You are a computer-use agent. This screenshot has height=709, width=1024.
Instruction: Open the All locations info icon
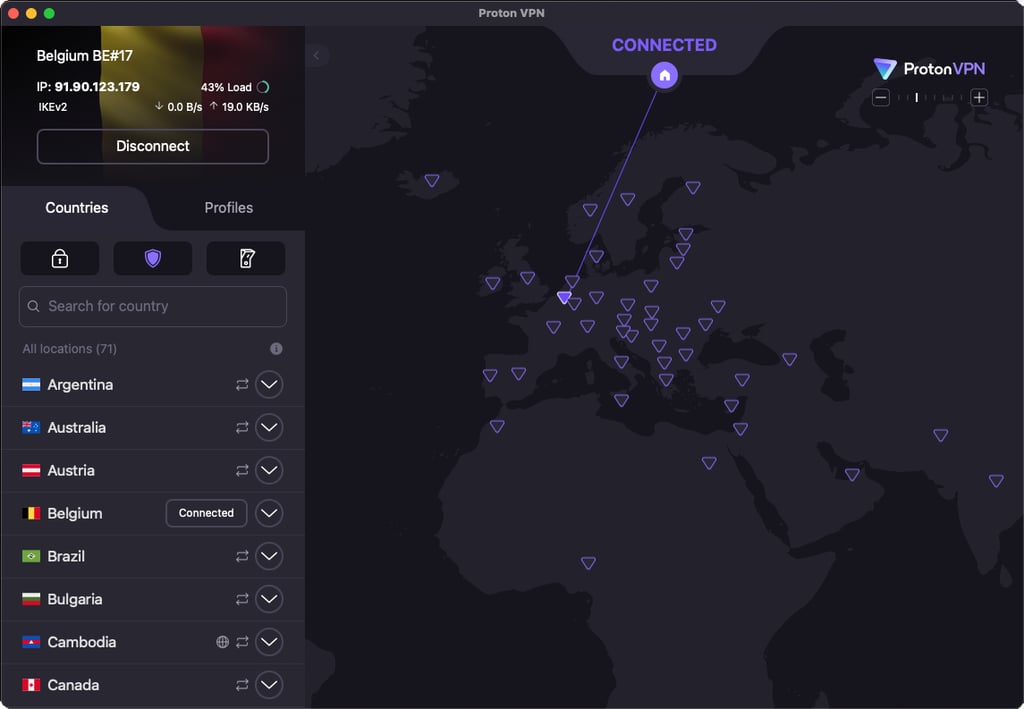(276, 349)
